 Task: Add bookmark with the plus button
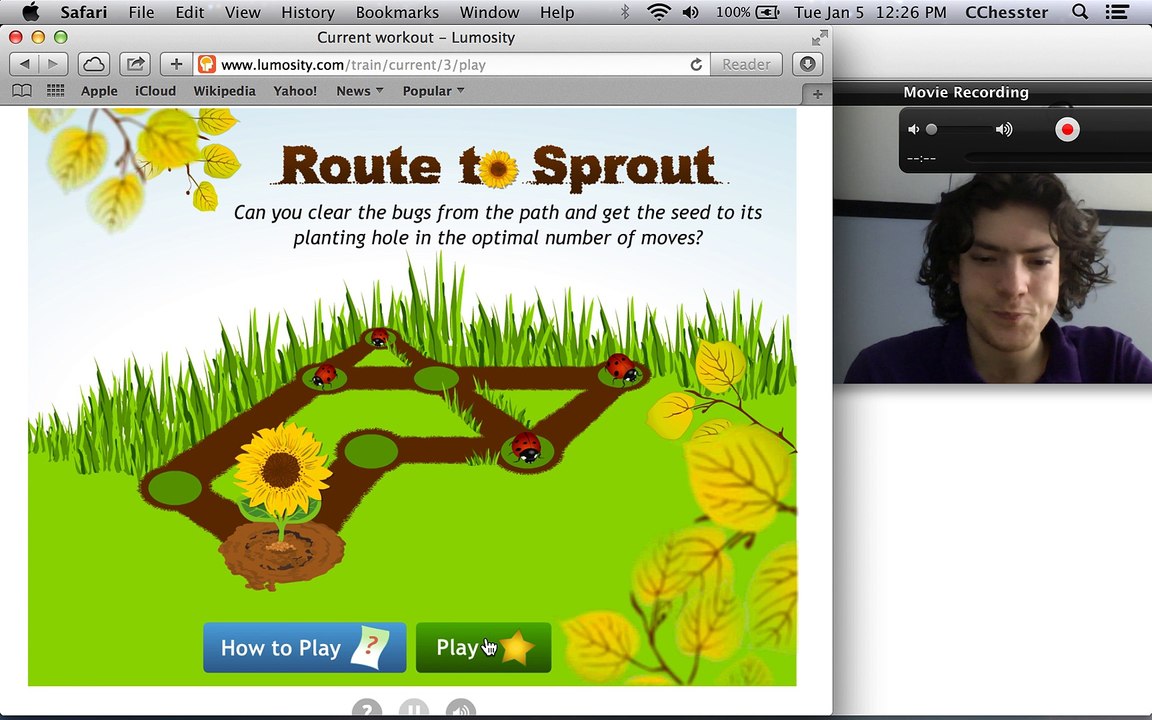pos(176,64)
